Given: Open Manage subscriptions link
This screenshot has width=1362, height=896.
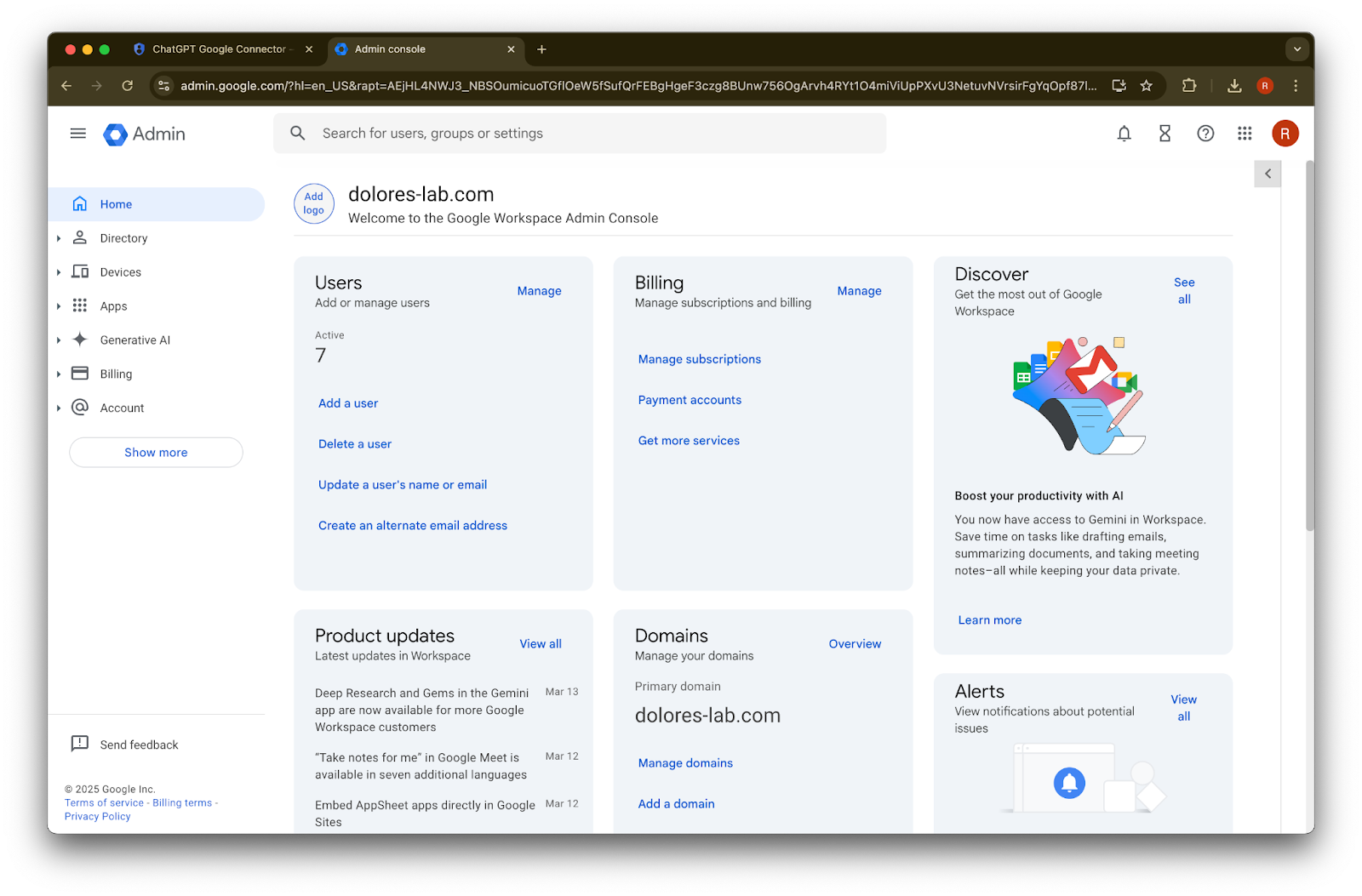Looking at the screenshot, I should (700, 359).
